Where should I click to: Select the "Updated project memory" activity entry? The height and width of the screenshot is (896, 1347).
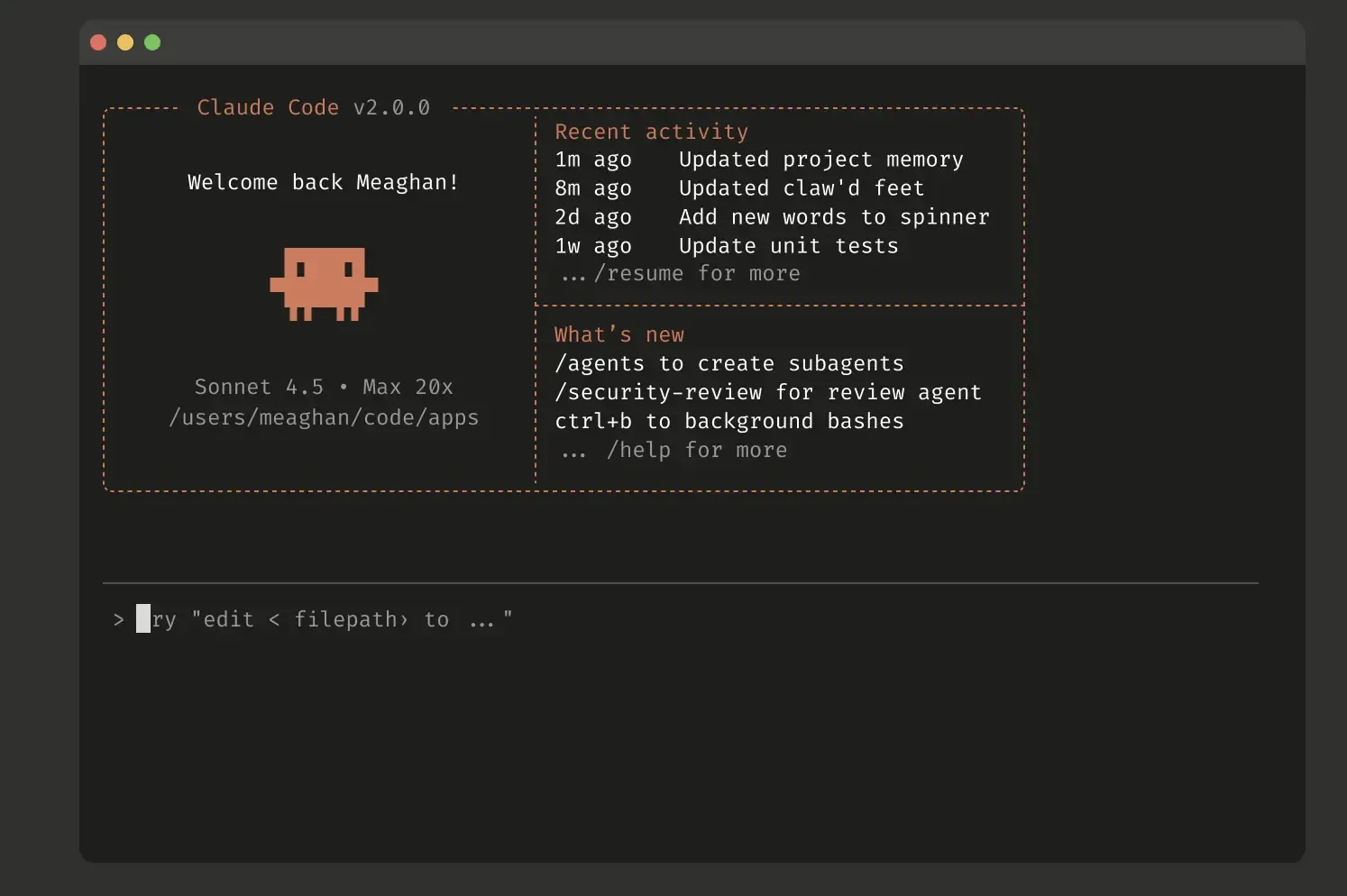820,160
